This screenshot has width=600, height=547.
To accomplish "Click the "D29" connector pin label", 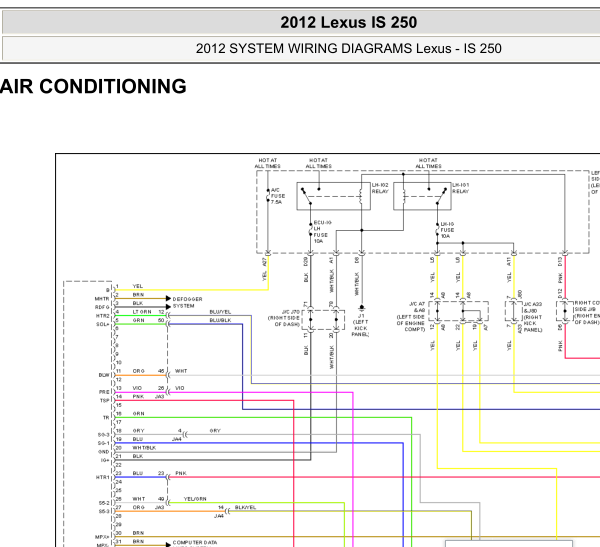I will [x=306, y=261].
